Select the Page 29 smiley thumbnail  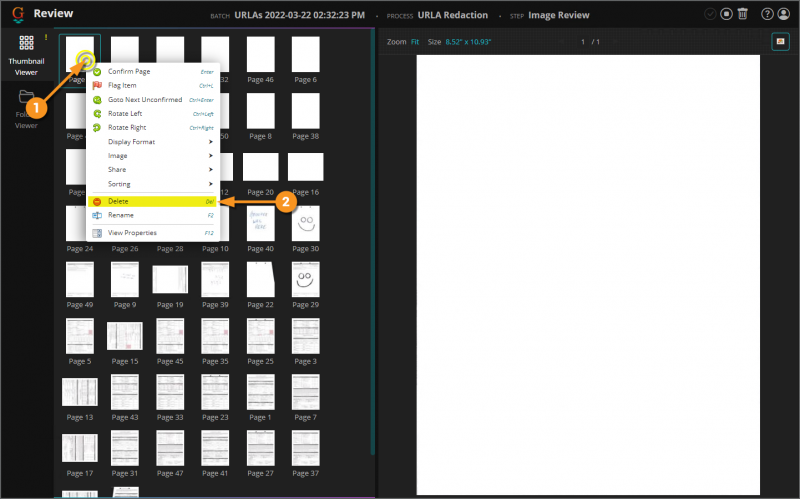pyautogui.click(x=305, y=279)
